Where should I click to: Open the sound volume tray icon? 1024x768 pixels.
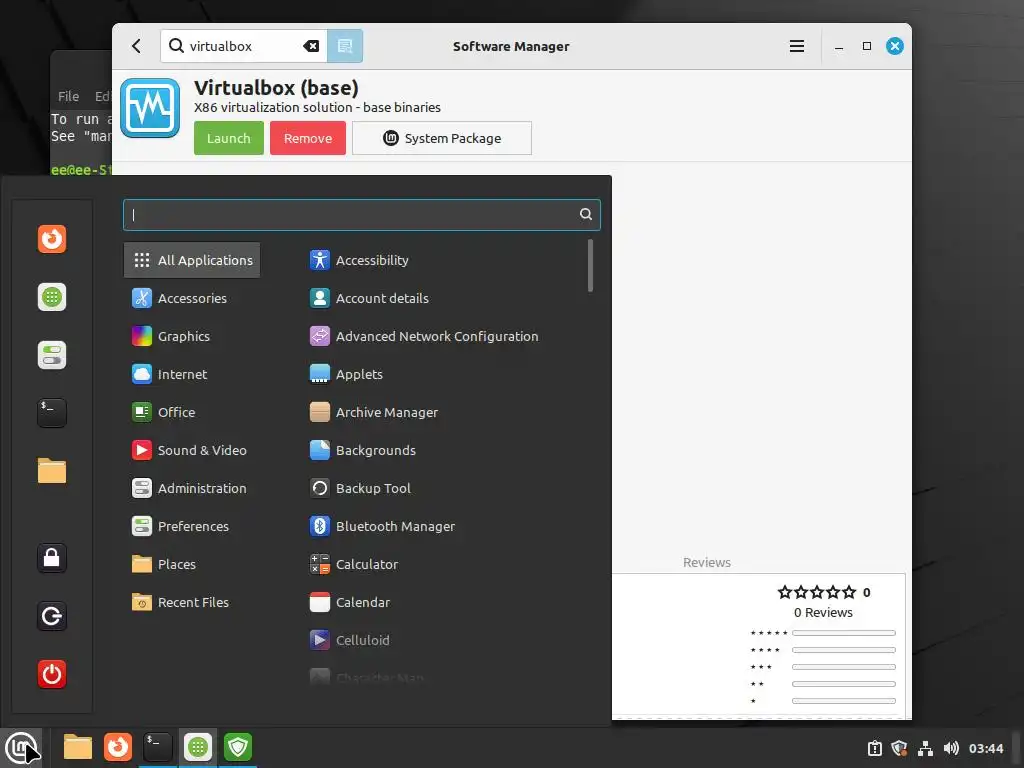click(951, 748)
